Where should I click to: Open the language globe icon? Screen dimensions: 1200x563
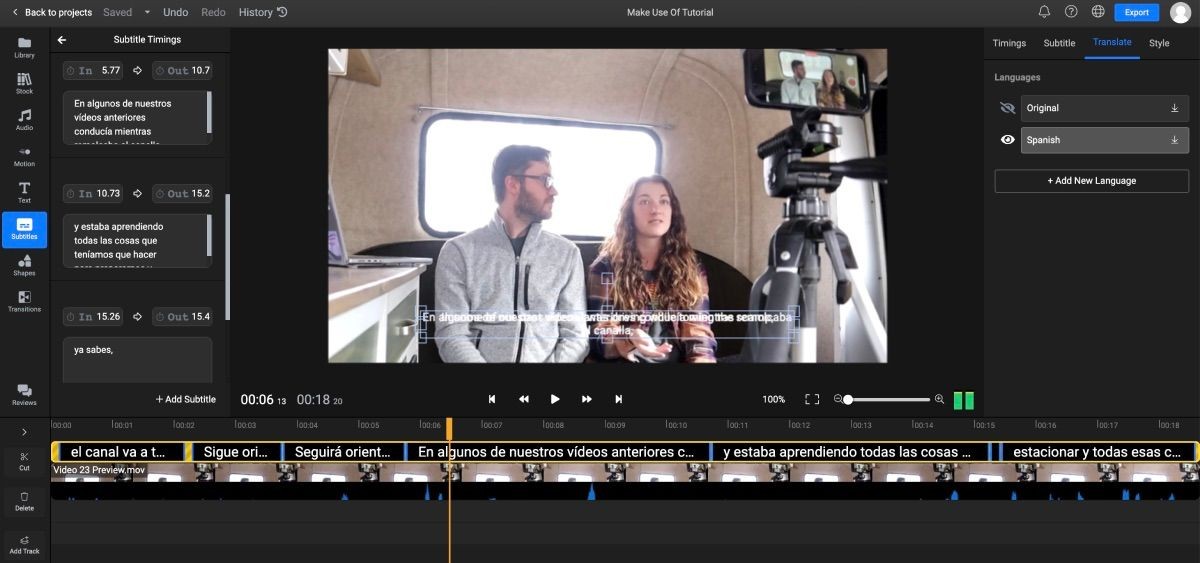point(1098,12)
